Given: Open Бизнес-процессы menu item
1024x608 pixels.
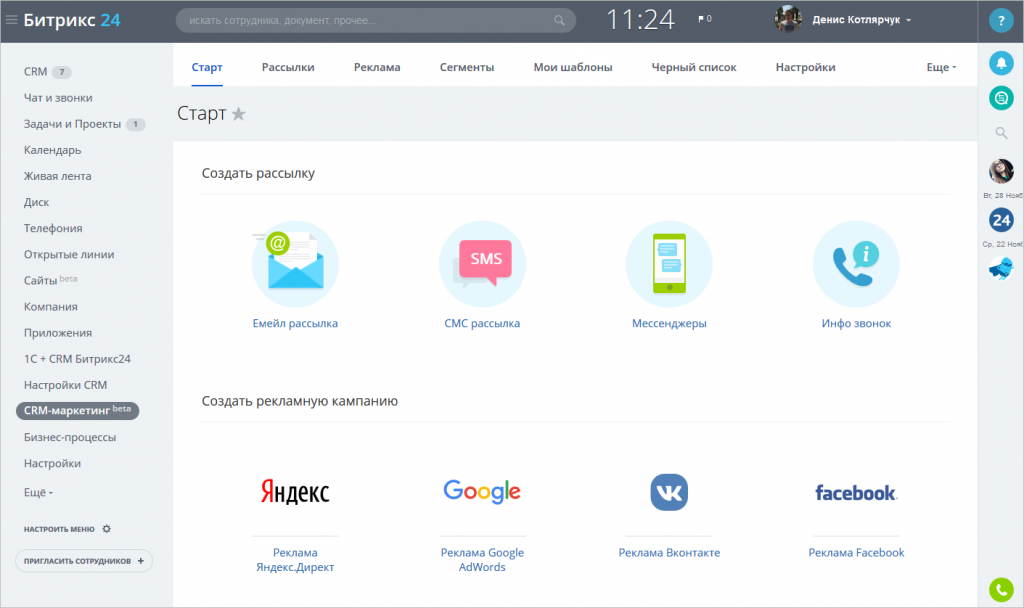Looking at the screenshot, I should (70, 438).
